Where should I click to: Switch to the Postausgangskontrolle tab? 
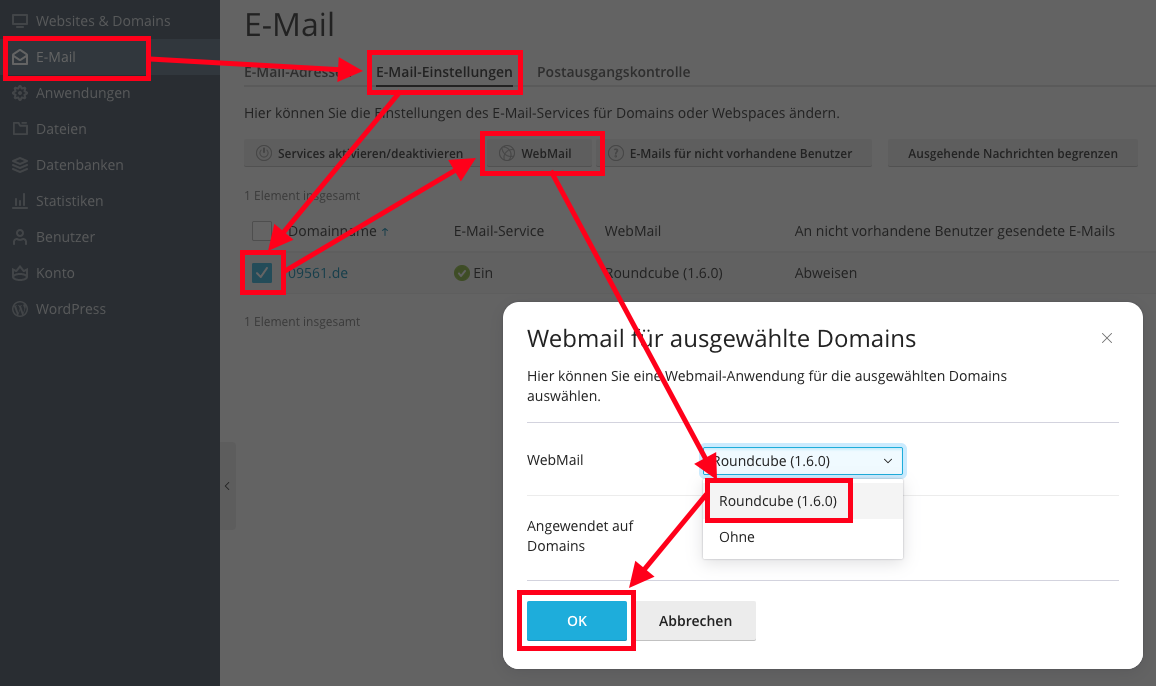click(613, 72)
